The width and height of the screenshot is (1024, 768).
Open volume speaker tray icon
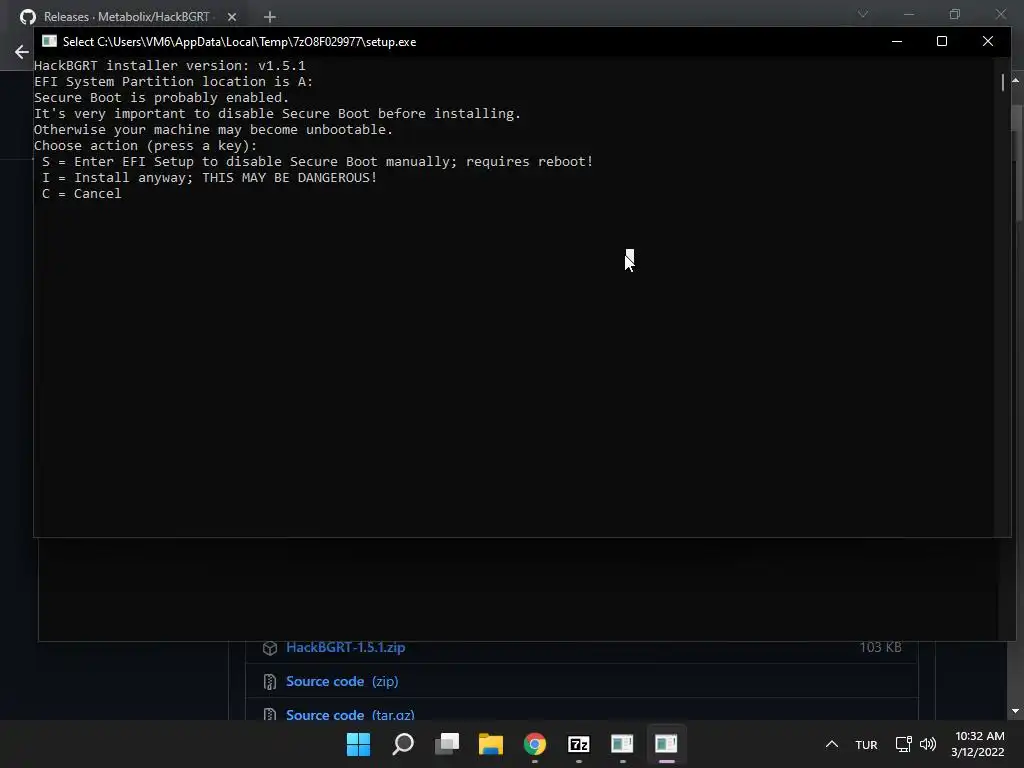(x=927, y=744)
